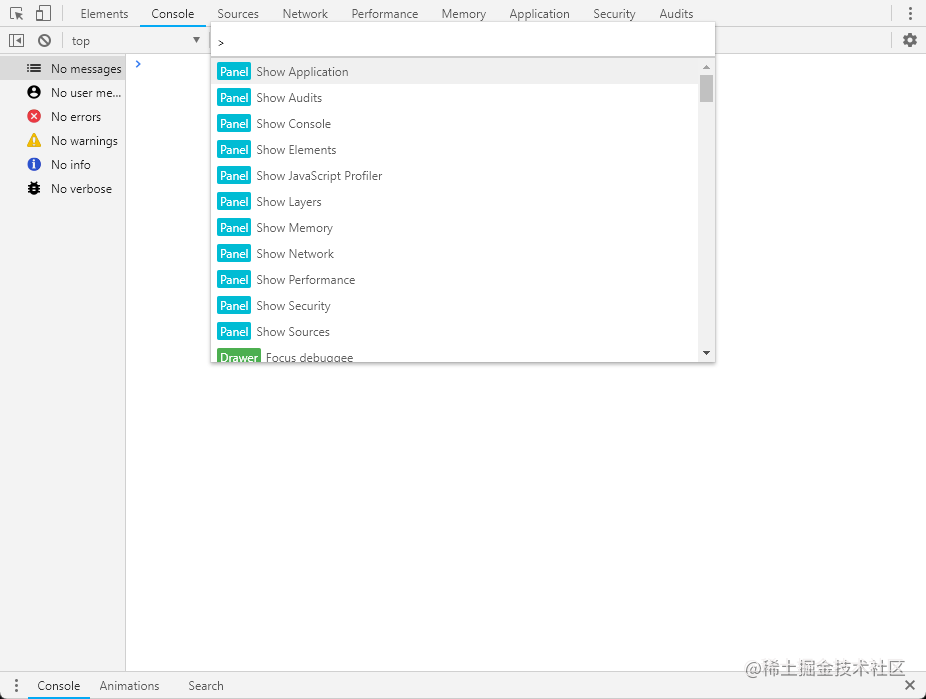This screenshot has width=926, height=699.
Task: Open the Performance tab
Action: tap(385, 14)
